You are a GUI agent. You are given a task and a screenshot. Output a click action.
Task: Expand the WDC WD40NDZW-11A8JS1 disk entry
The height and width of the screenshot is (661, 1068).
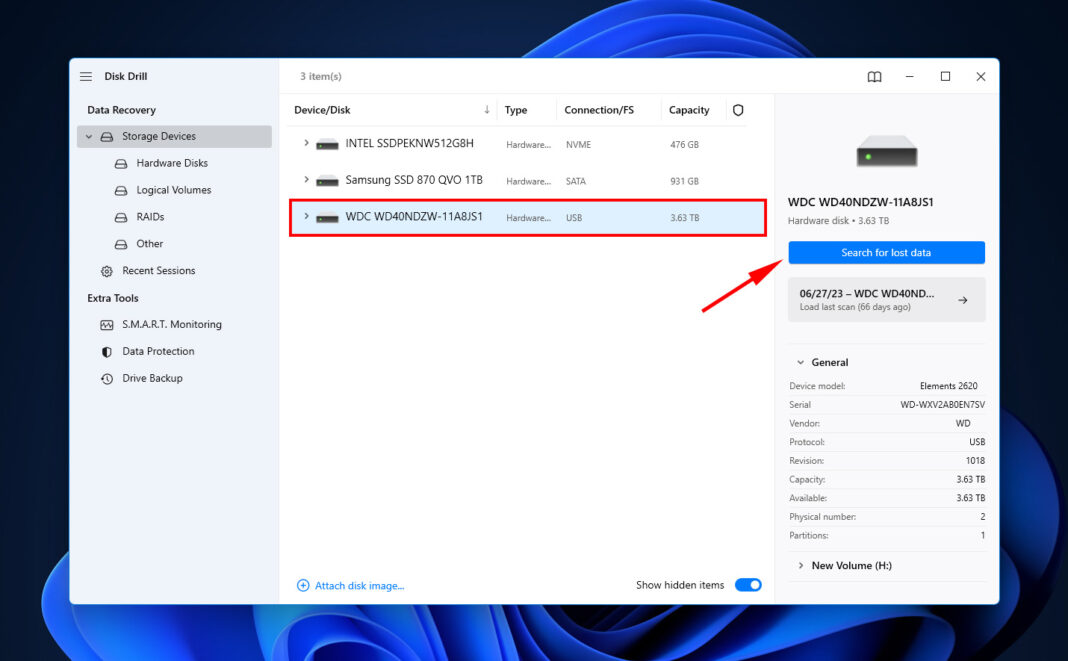(x=307, y=217)
